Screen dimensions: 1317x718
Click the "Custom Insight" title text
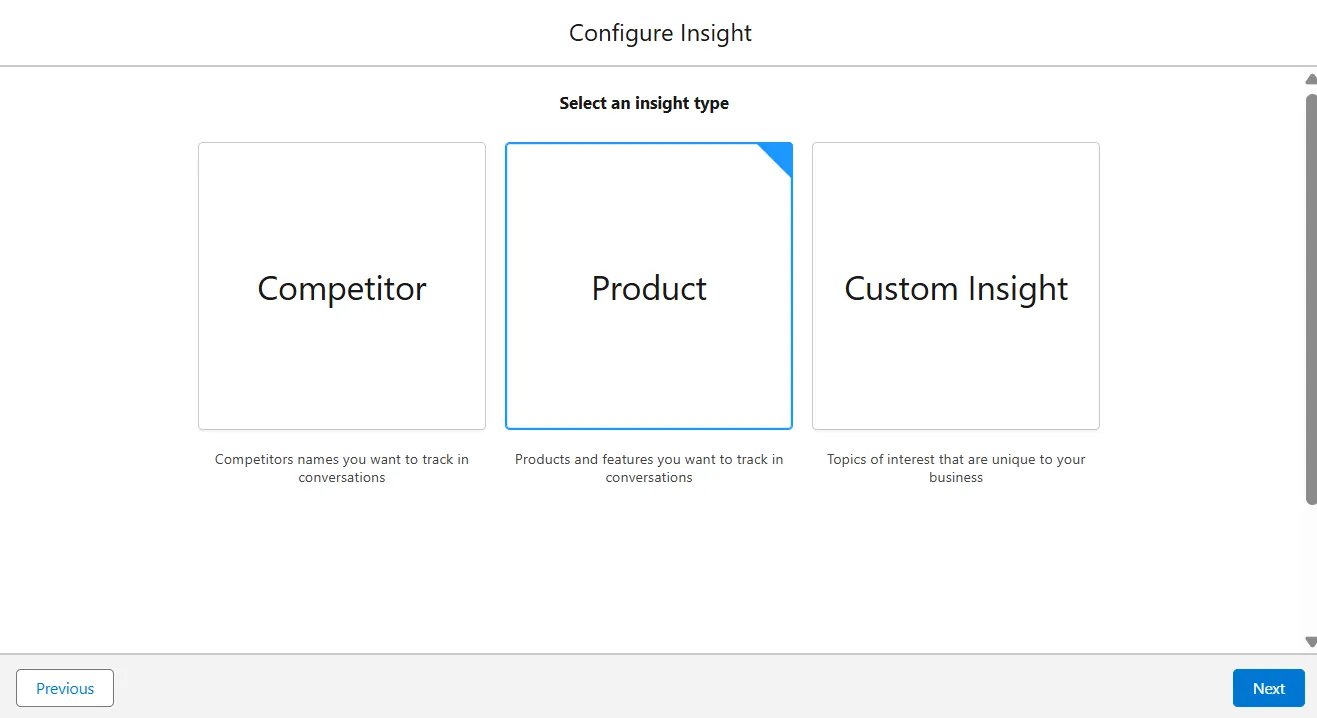tap(956, 289)
